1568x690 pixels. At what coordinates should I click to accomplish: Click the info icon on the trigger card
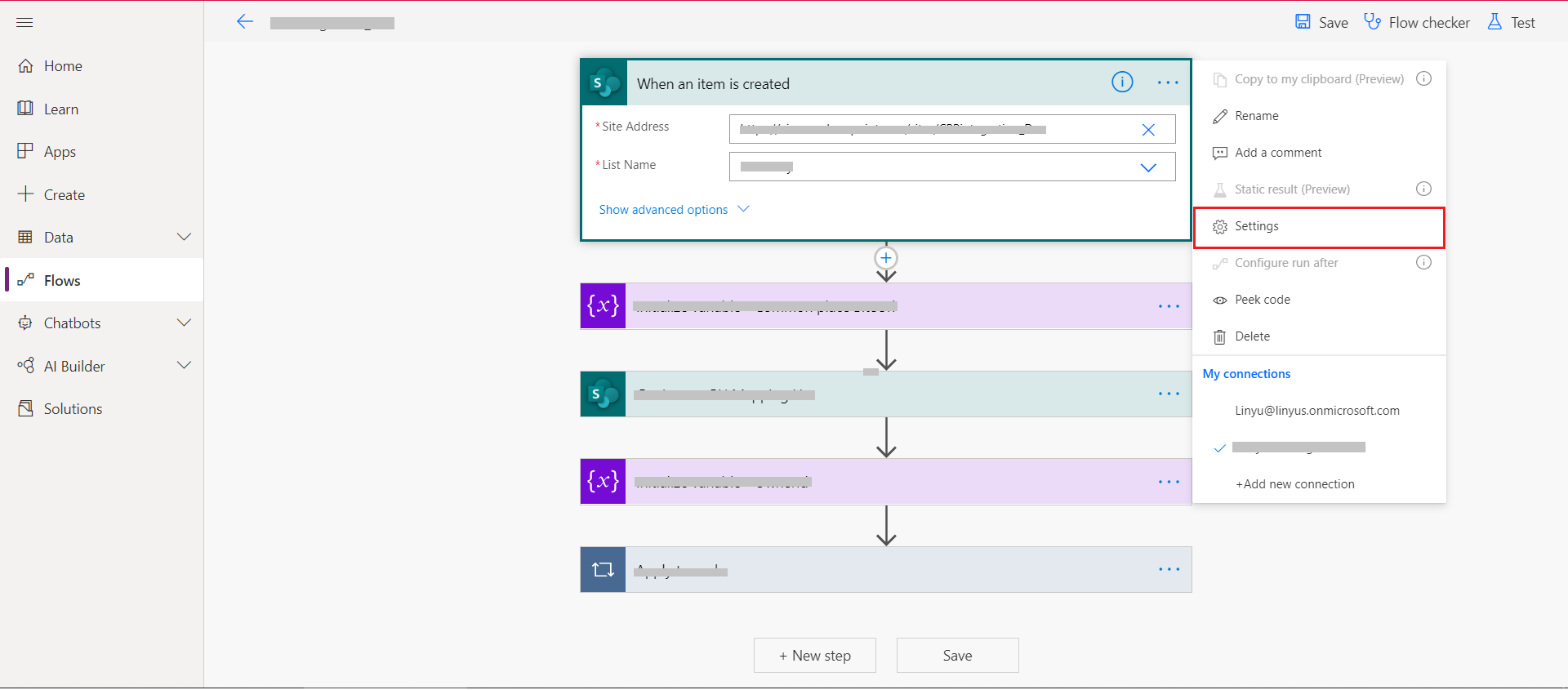[x=1122, y=82]
